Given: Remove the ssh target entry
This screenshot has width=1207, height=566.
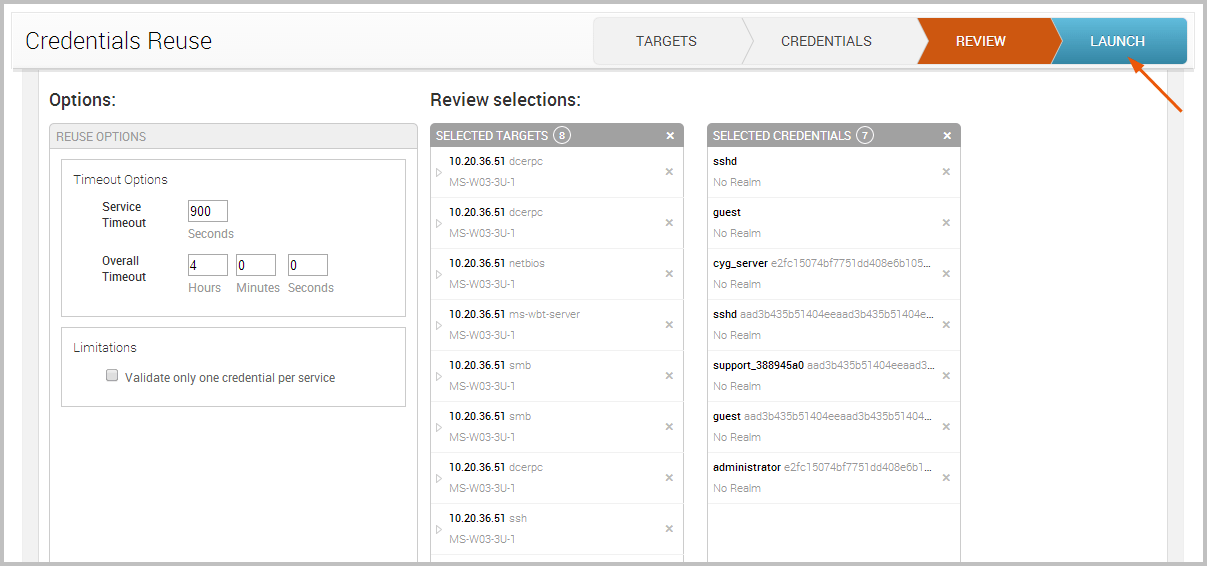Looking at the screenshot, I should (x=669, y=529).
